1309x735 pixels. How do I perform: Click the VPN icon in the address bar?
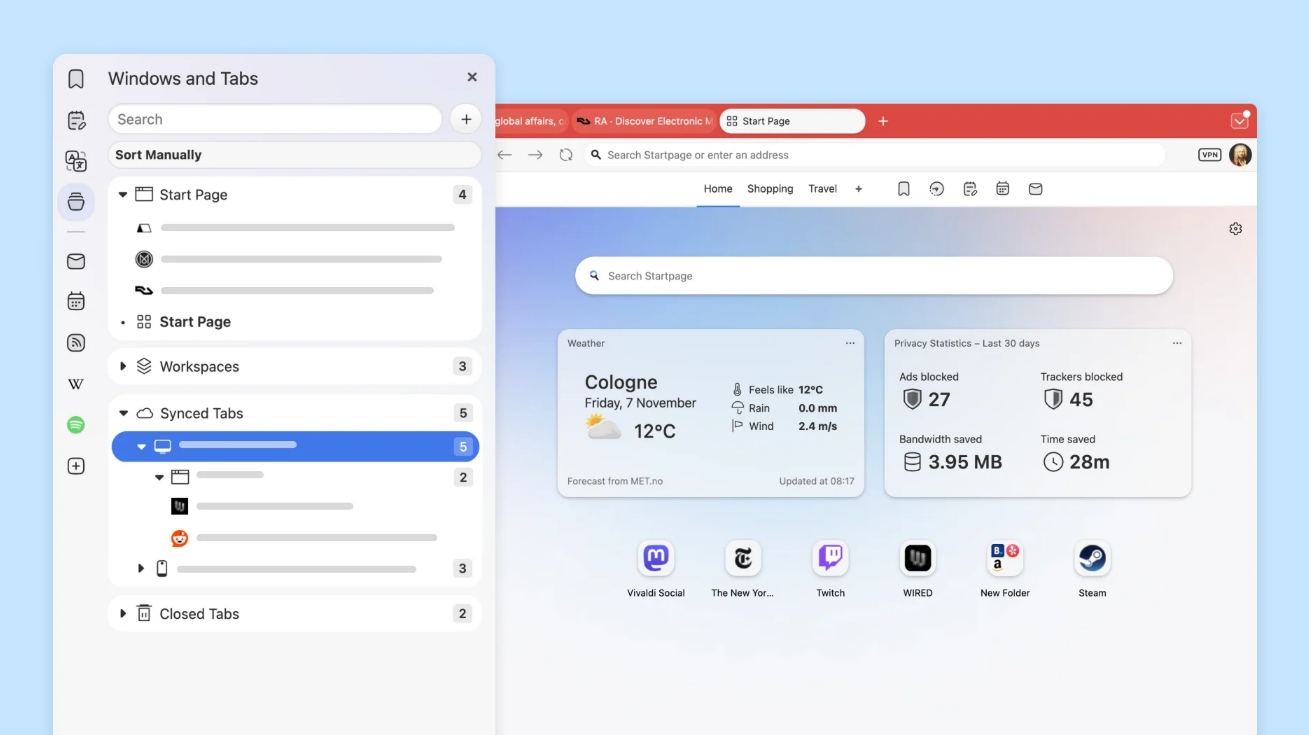click(x=1210, y=155)
